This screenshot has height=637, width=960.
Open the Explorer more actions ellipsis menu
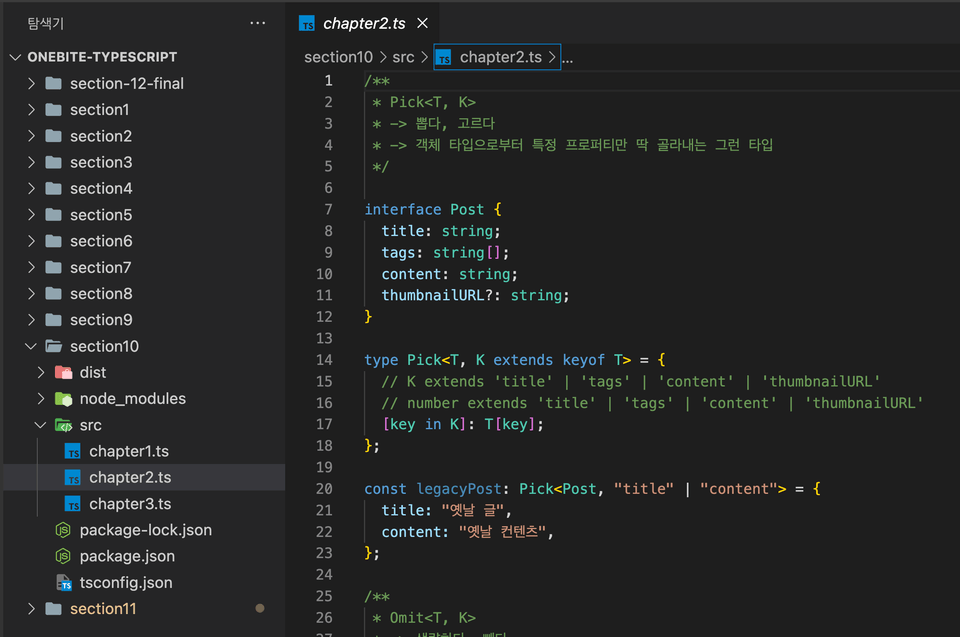coord(258,23)
